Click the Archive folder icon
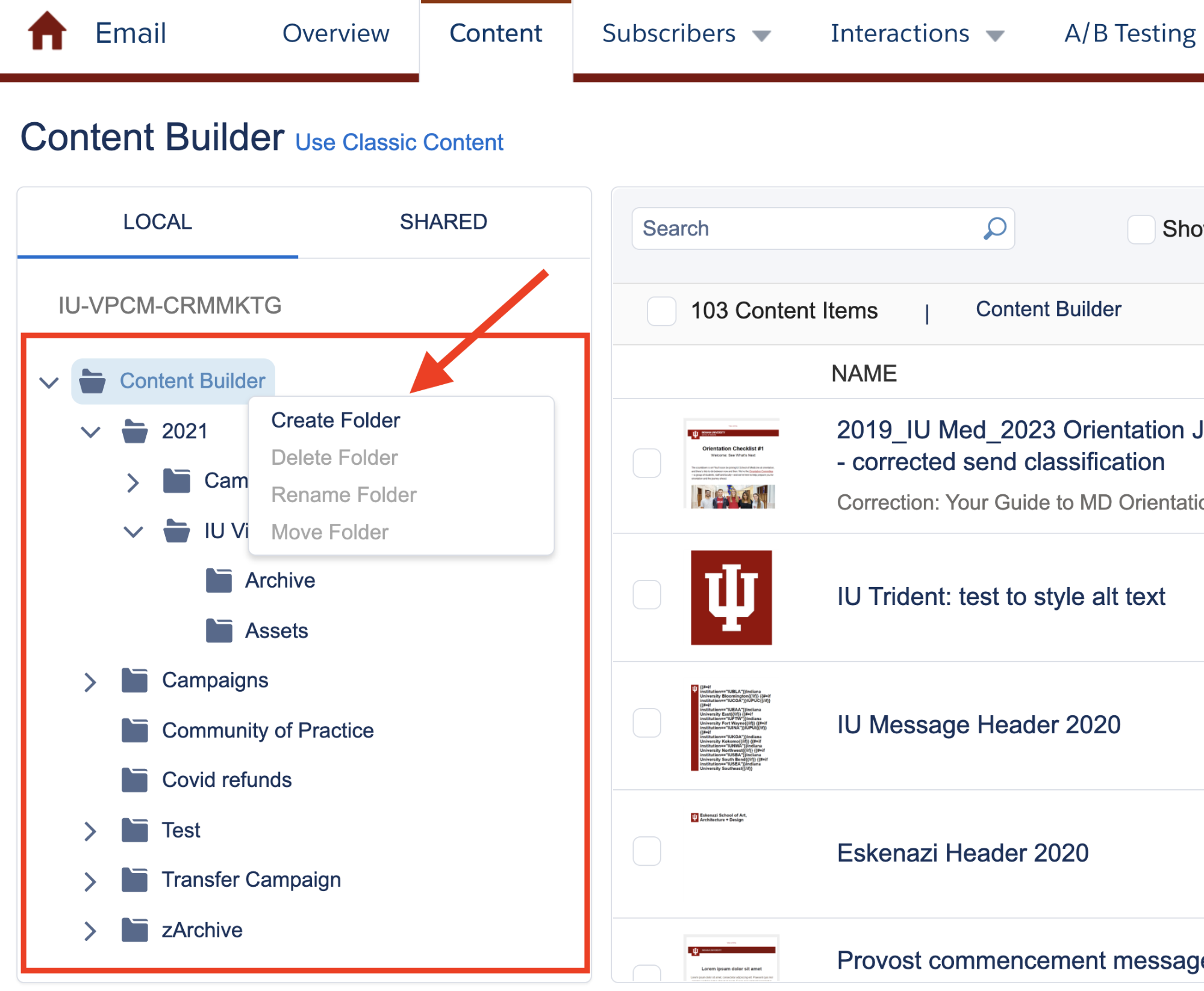Image resolution: width=1204 pixels, height=991 pixels. point(219,580)
